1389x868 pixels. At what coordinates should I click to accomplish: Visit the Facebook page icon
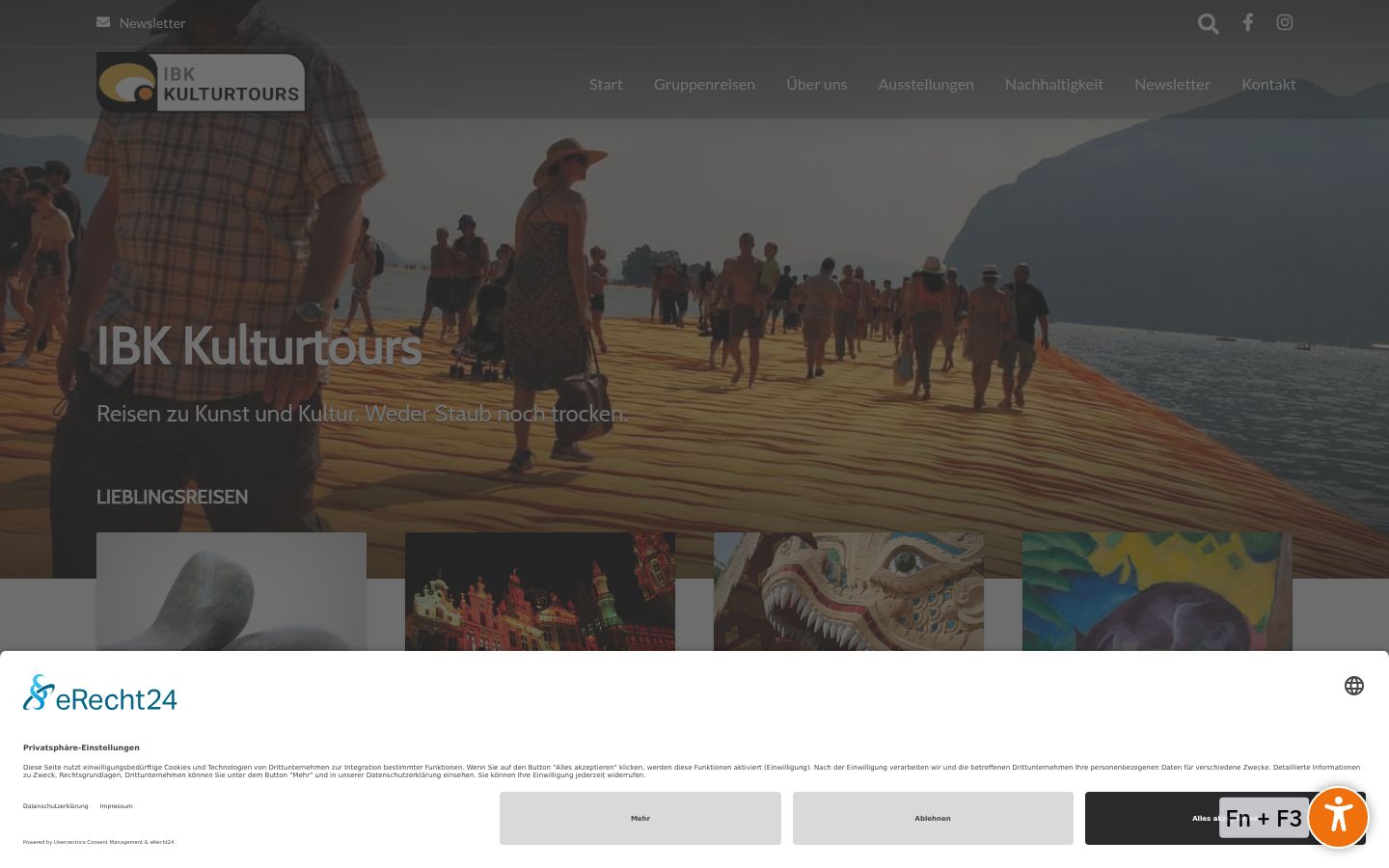pyautogui.click(x=1247, y=22)
